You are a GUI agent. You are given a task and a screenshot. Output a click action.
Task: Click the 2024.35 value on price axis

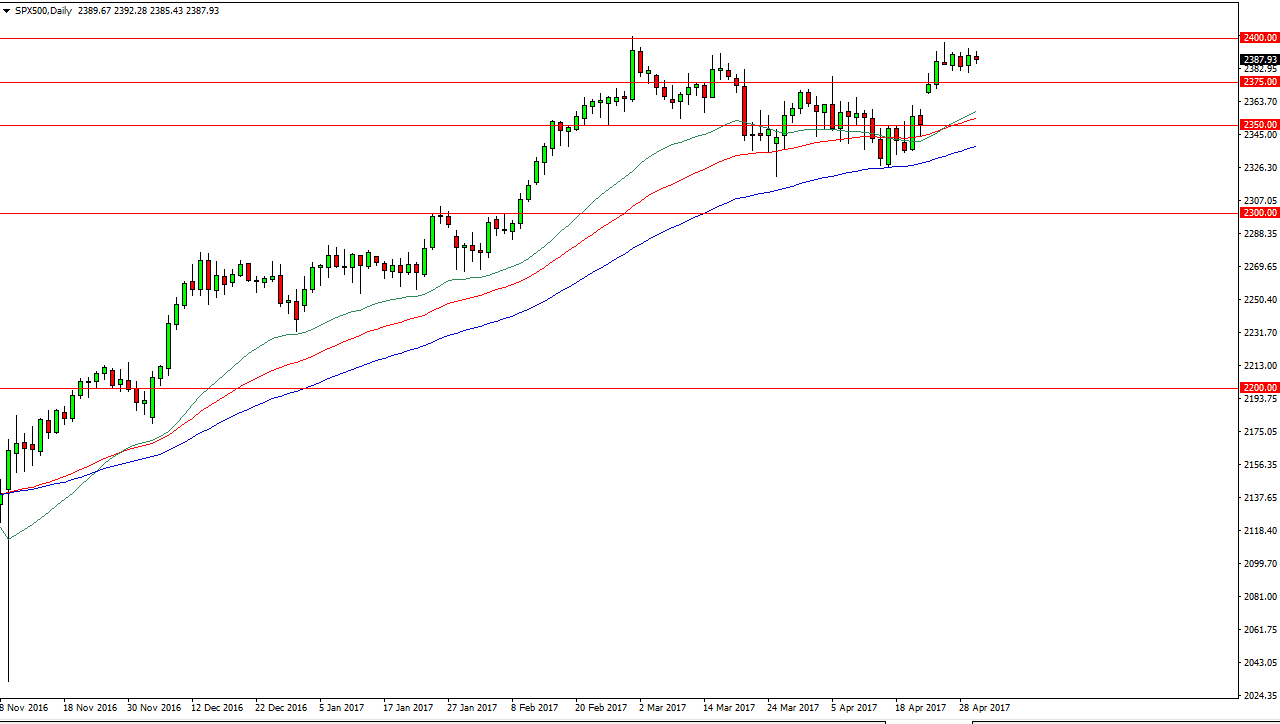coord(1259,695)
